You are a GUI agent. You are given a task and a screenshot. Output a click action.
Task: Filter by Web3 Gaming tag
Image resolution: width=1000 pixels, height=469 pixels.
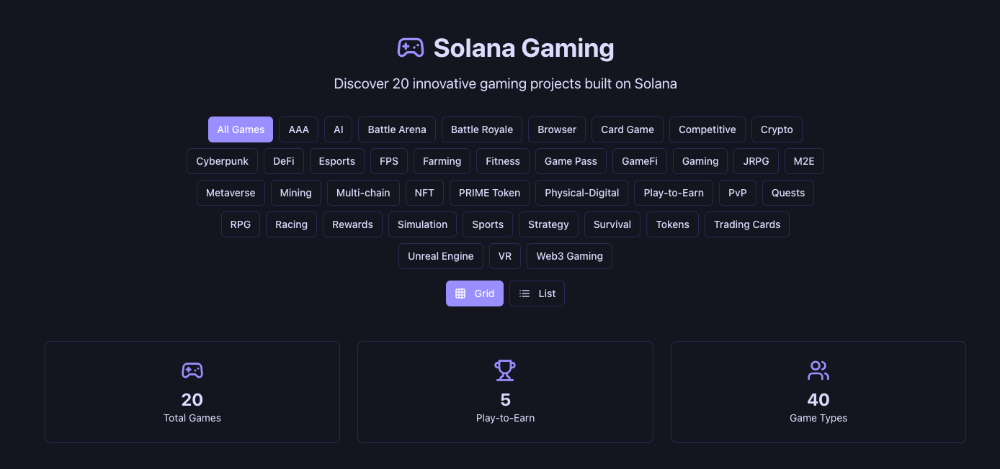[569, 257]
